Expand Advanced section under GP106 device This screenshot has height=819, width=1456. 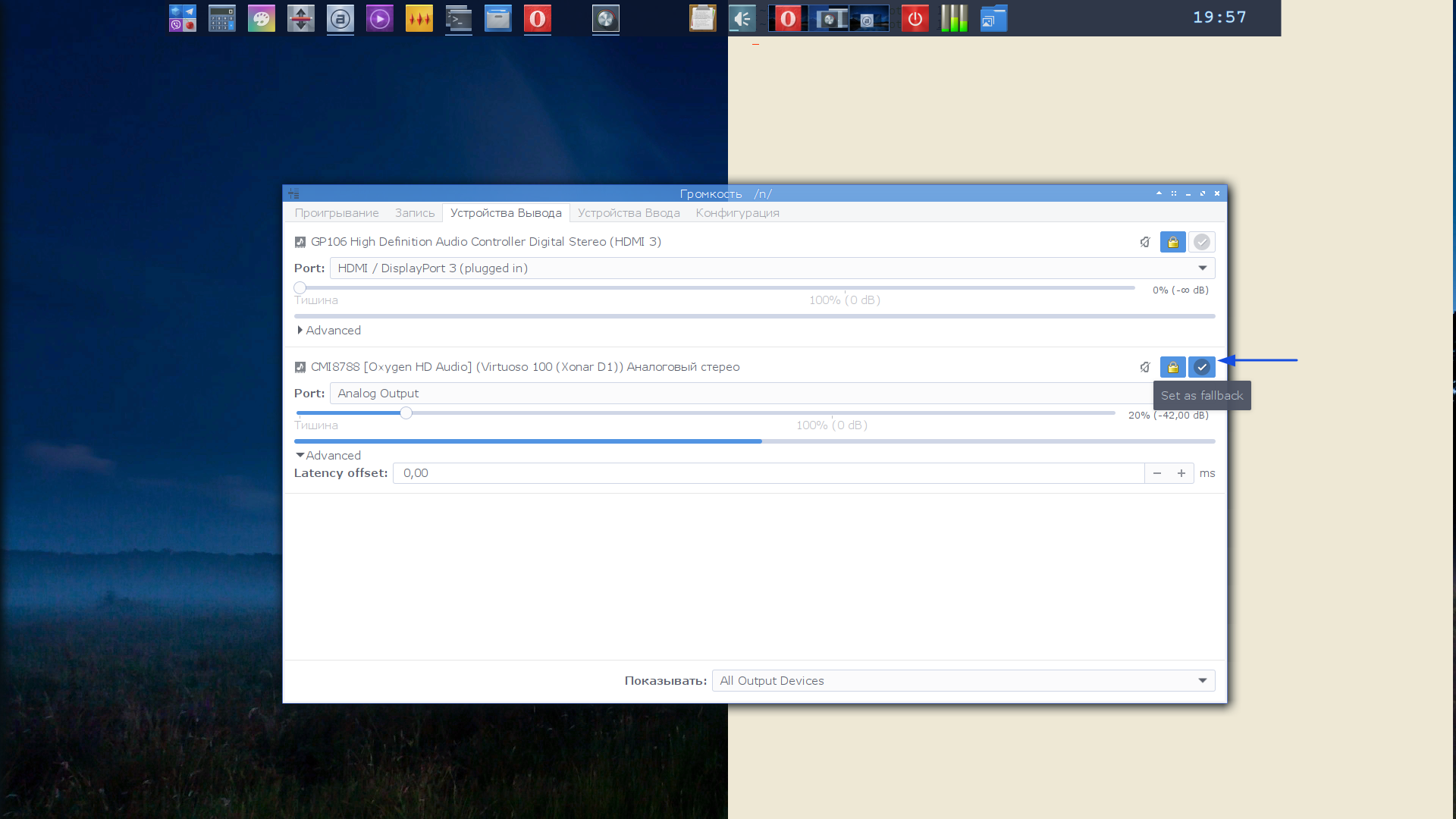click(x=329, y=331)
